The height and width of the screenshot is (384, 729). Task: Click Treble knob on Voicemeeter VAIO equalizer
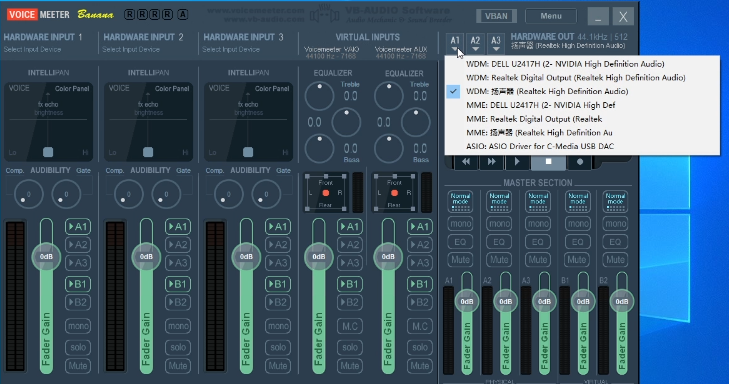(319, 96)
